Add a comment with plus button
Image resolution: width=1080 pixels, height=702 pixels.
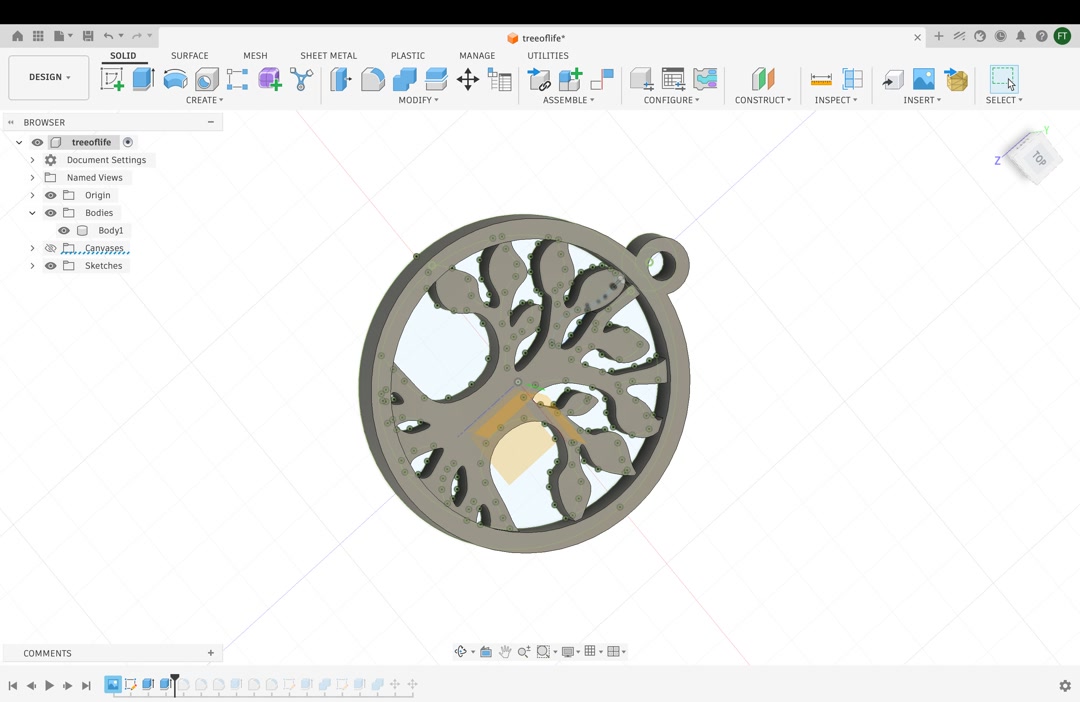(211, 653)
